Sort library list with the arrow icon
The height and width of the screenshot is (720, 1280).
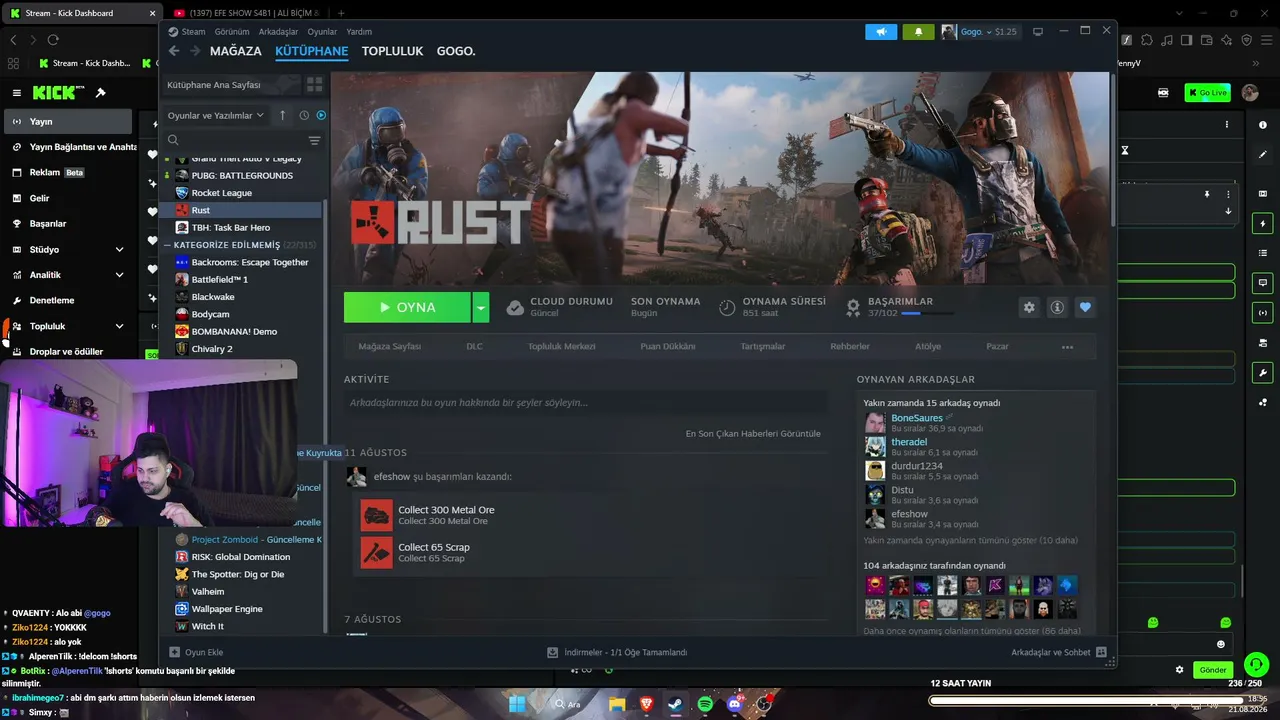click(282, 115)
